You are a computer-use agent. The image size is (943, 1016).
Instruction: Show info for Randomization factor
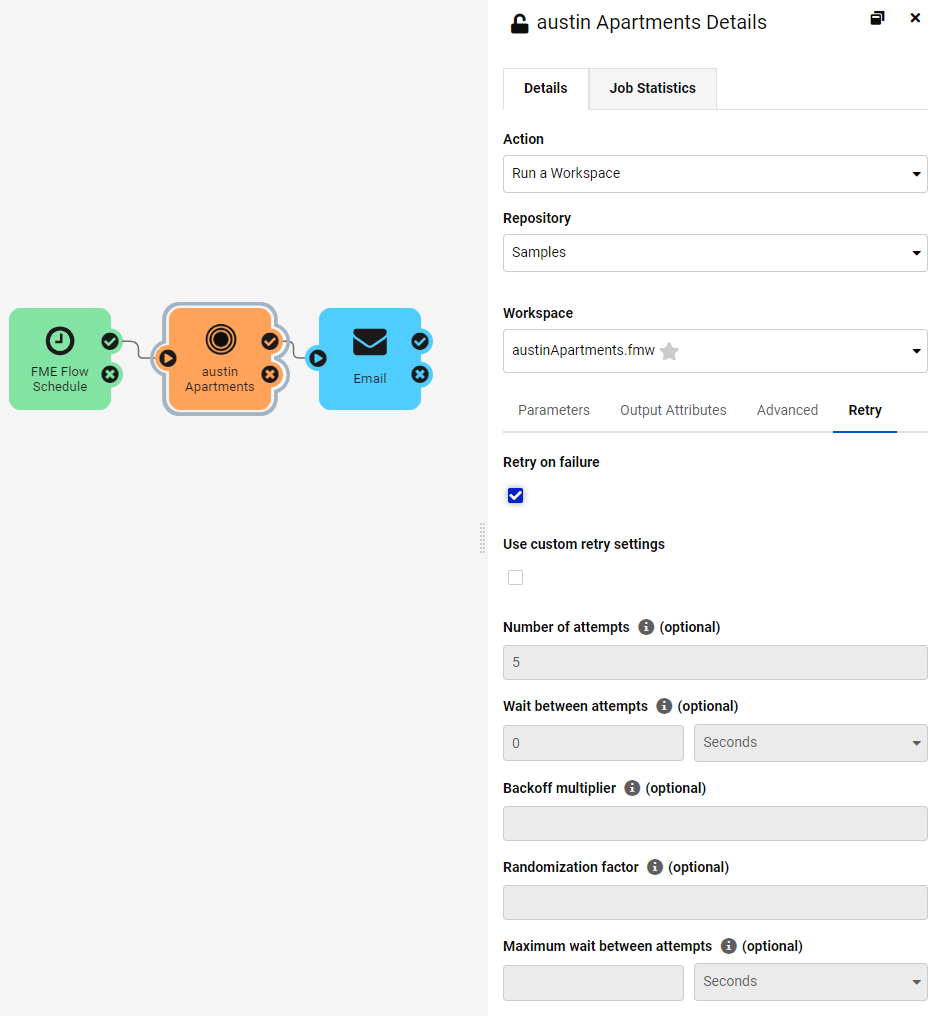click(655, 867)
